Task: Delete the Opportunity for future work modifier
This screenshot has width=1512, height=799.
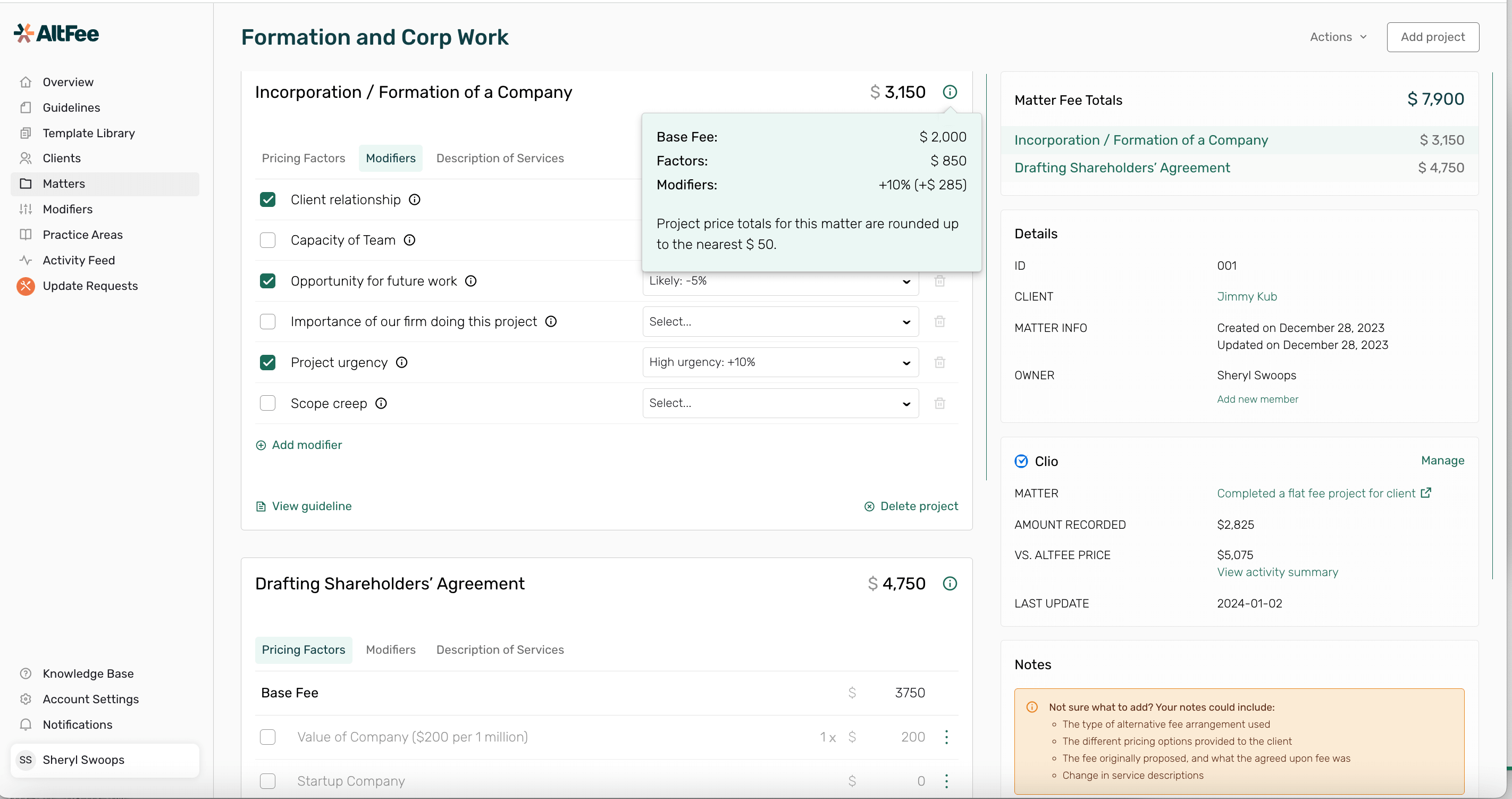Action: [x=940, y=281]
